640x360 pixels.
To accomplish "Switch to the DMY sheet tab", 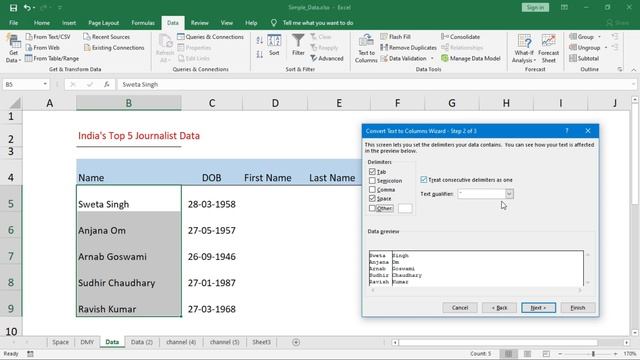I will point(87,342).
